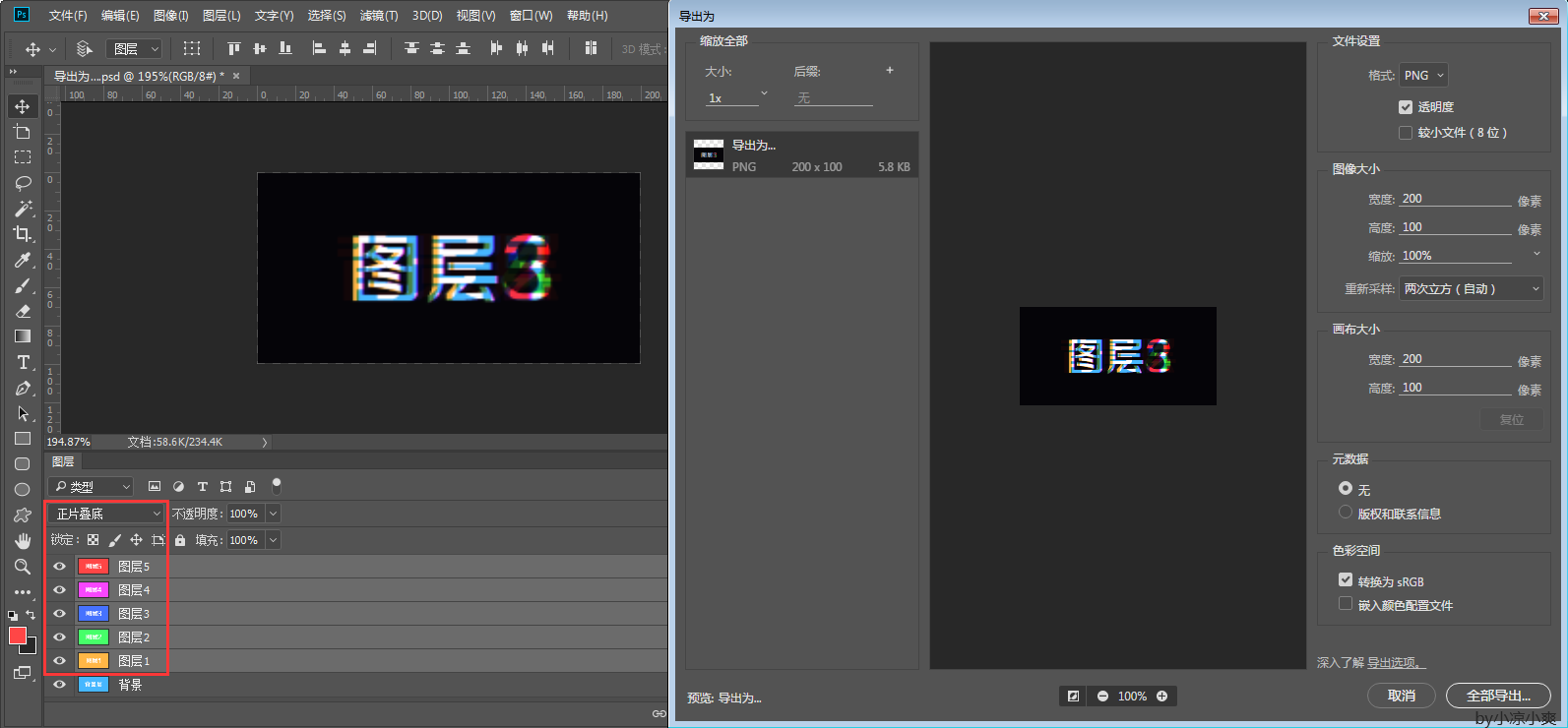The width and height of the screenshot is (1568, 728).
Task: Hide layer 图层2
Action: click(x=60, y=637)
